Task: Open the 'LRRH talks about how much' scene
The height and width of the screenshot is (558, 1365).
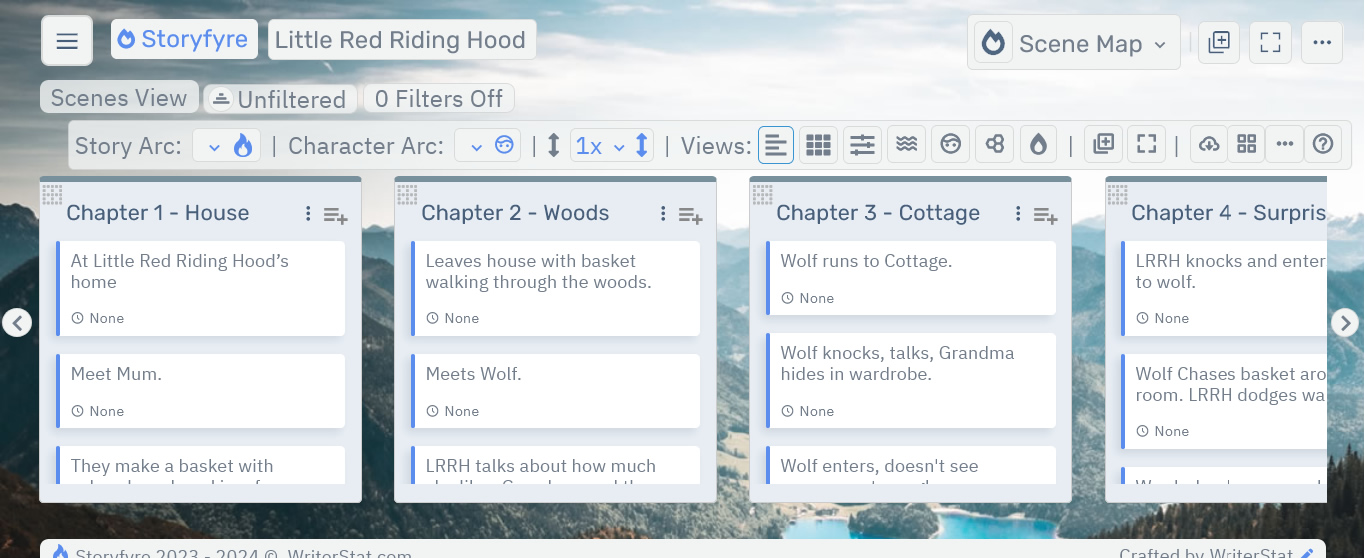Action: point(555,466)
